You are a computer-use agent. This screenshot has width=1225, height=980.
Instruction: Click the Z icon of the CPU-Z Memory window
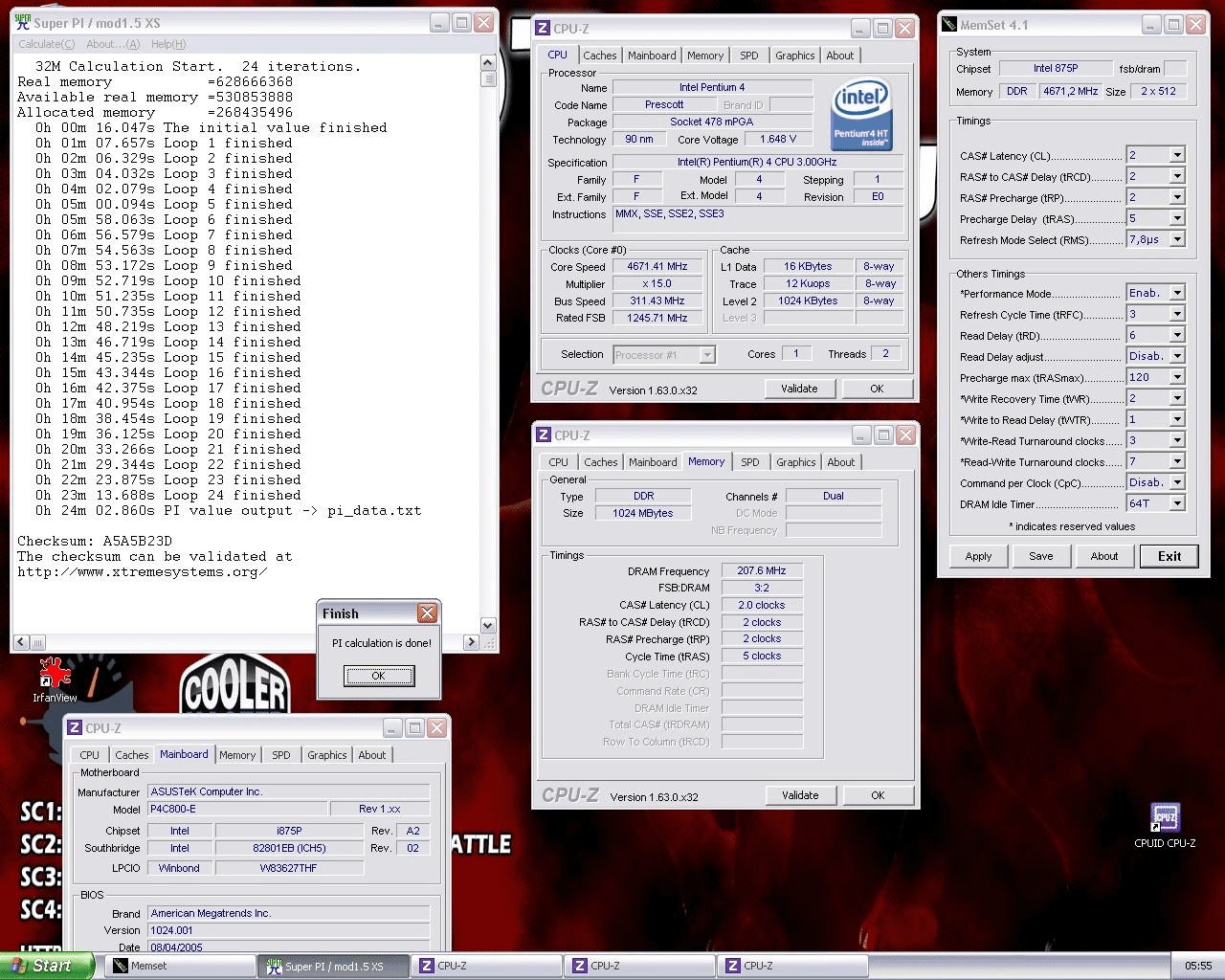coord(544,434)
